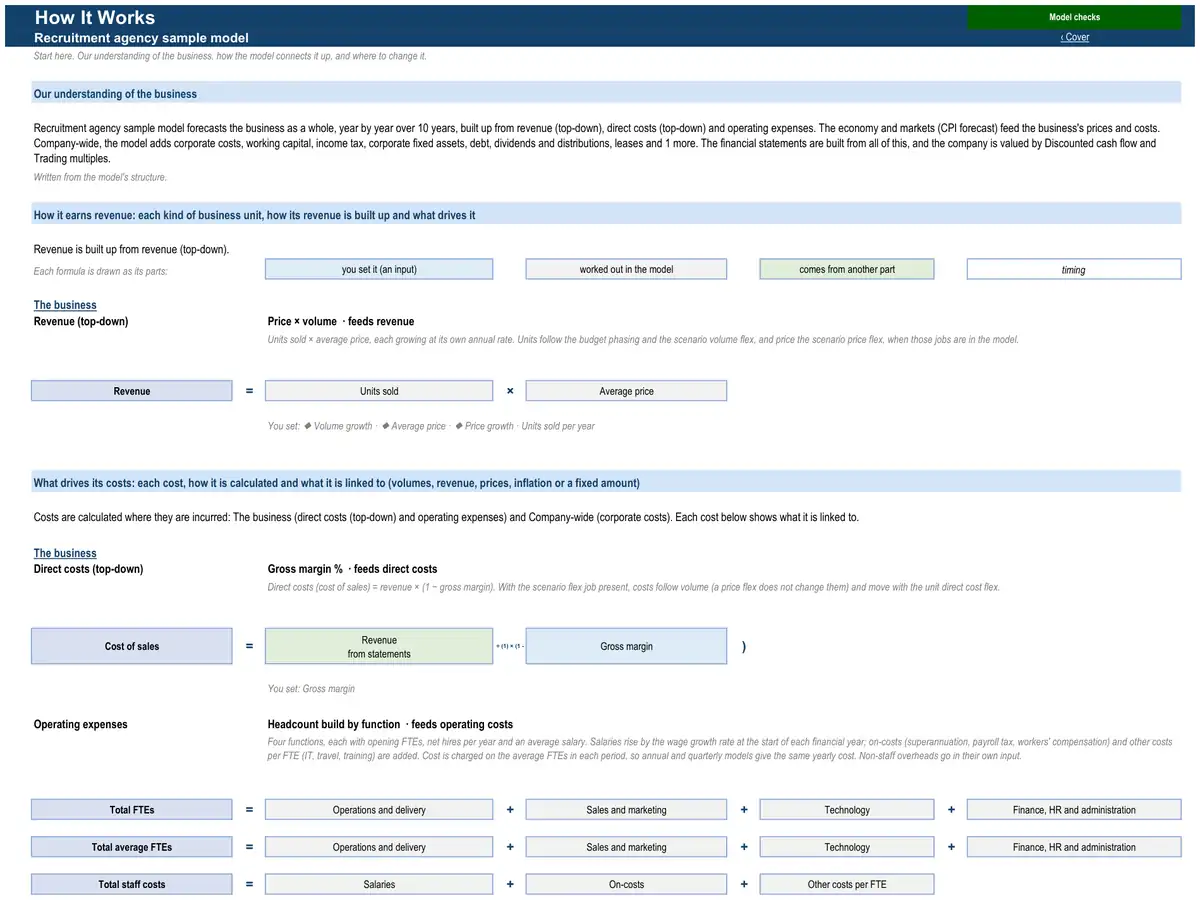Click 'Revenue is built up from revenue (top-down).' text
This screenshot has height=900, width=1200.
click(131, 249)
